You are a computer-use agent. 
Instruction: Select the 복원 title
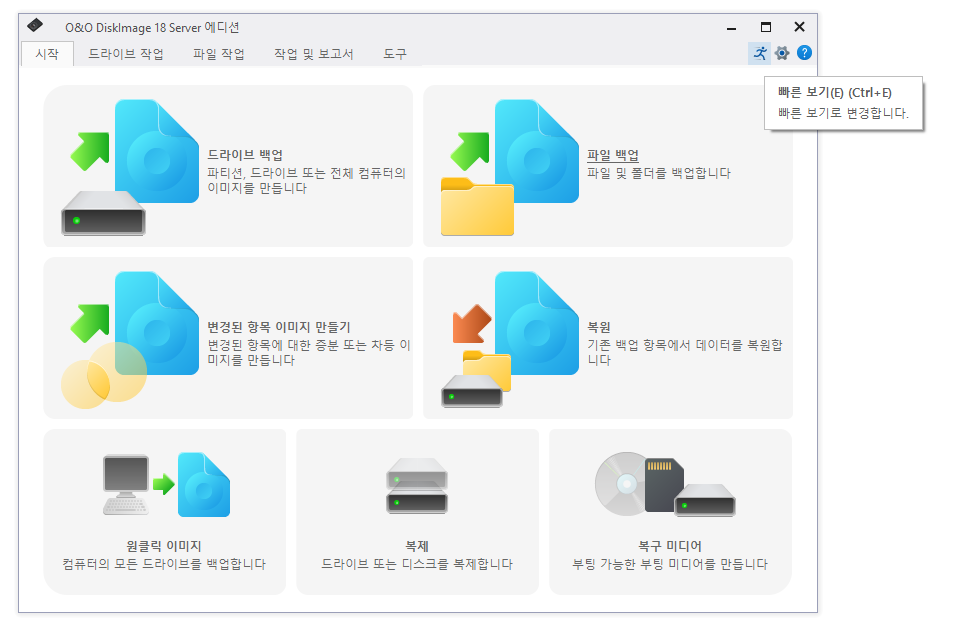[599, 327]
